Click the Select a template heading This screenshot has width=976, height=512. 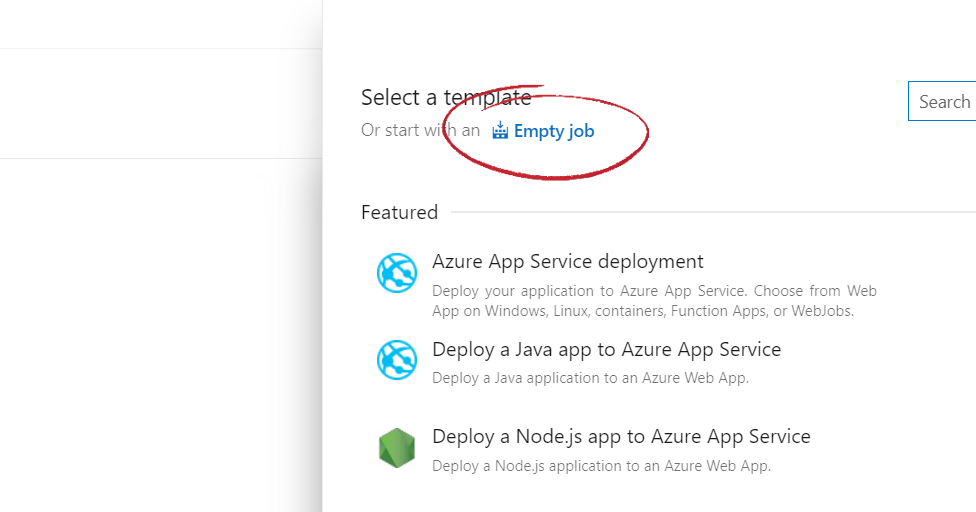445,97
